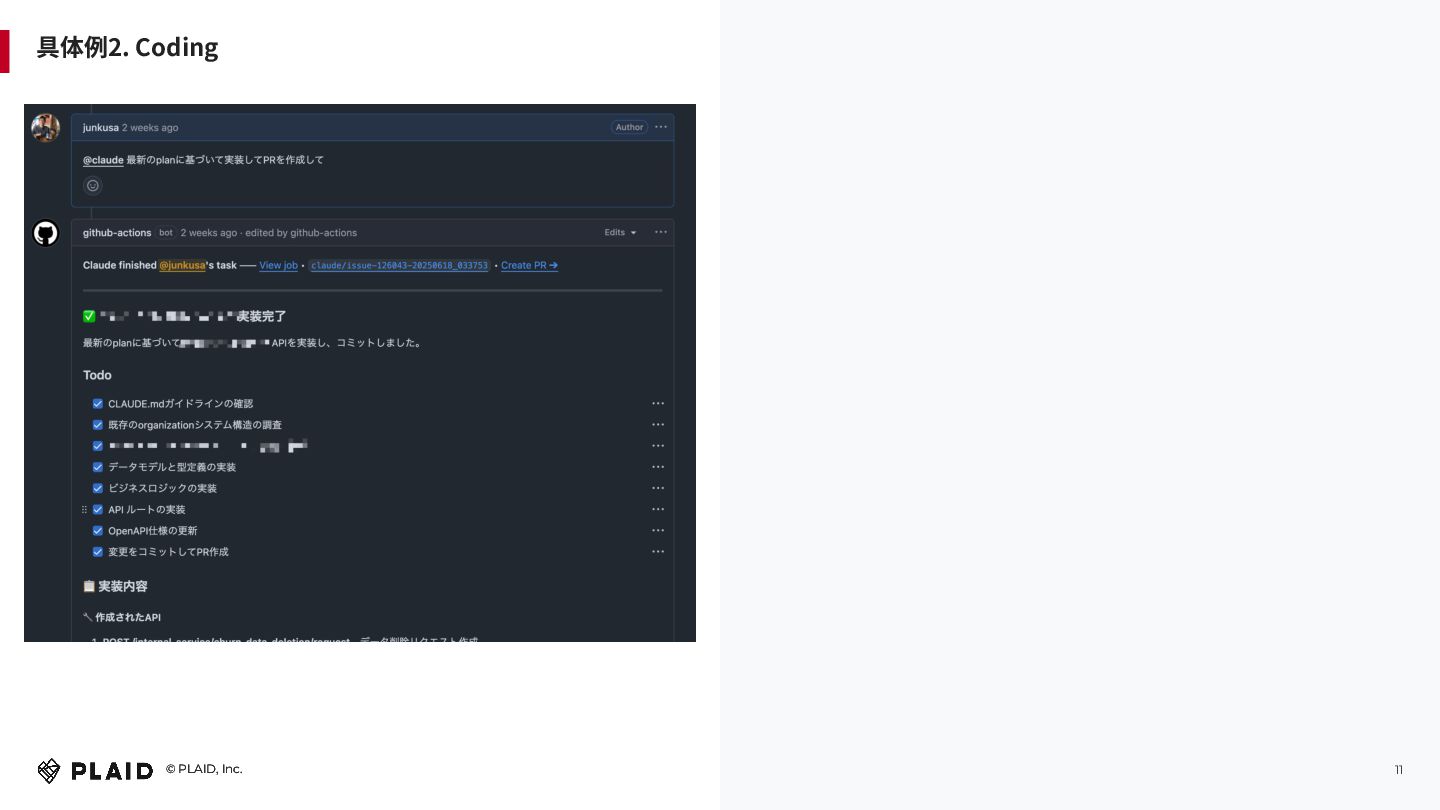
Task: Toggle CLAUDE.mdガイドラインの確認 checkbox
Action: click(98, 404)
